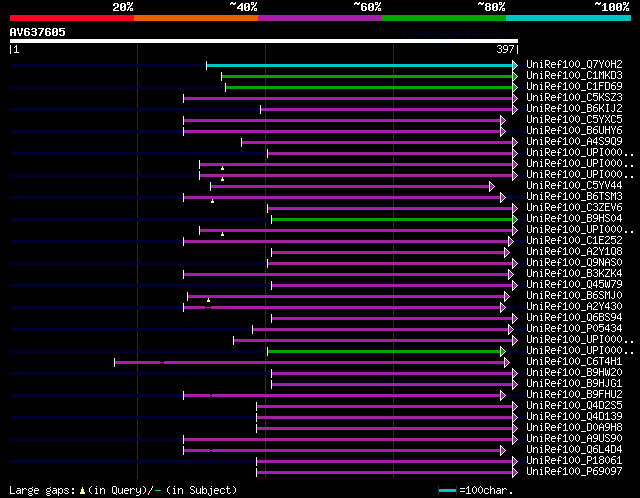The width and height of the screenshot is (640, 498).
Task: Click the cyan alignment bar for Q7Y0H2
Action: [360, 65]
